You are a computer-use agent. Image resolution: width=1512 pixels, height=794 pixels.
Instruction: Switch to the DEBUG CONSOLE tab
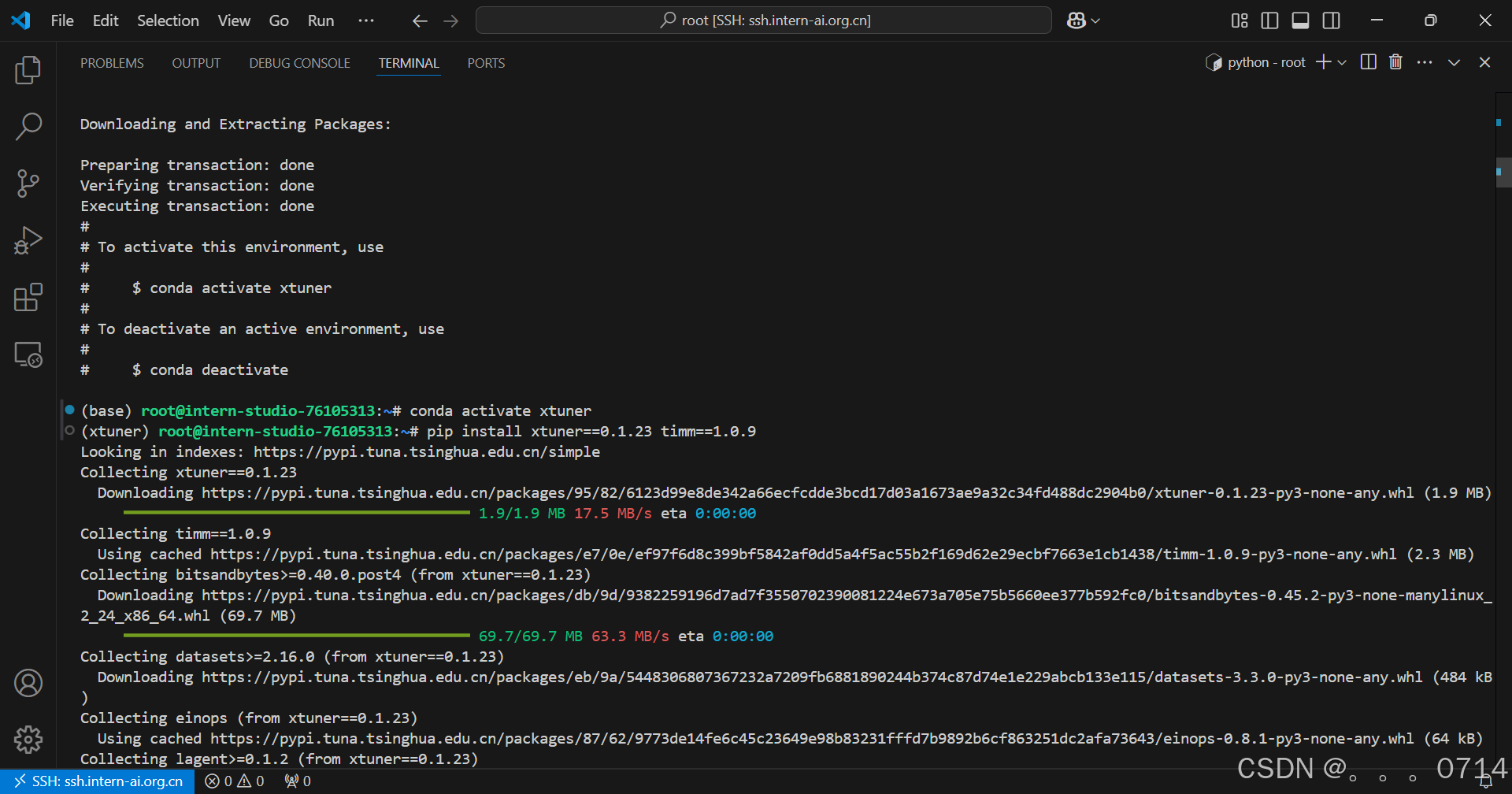[x=299, y=63]
